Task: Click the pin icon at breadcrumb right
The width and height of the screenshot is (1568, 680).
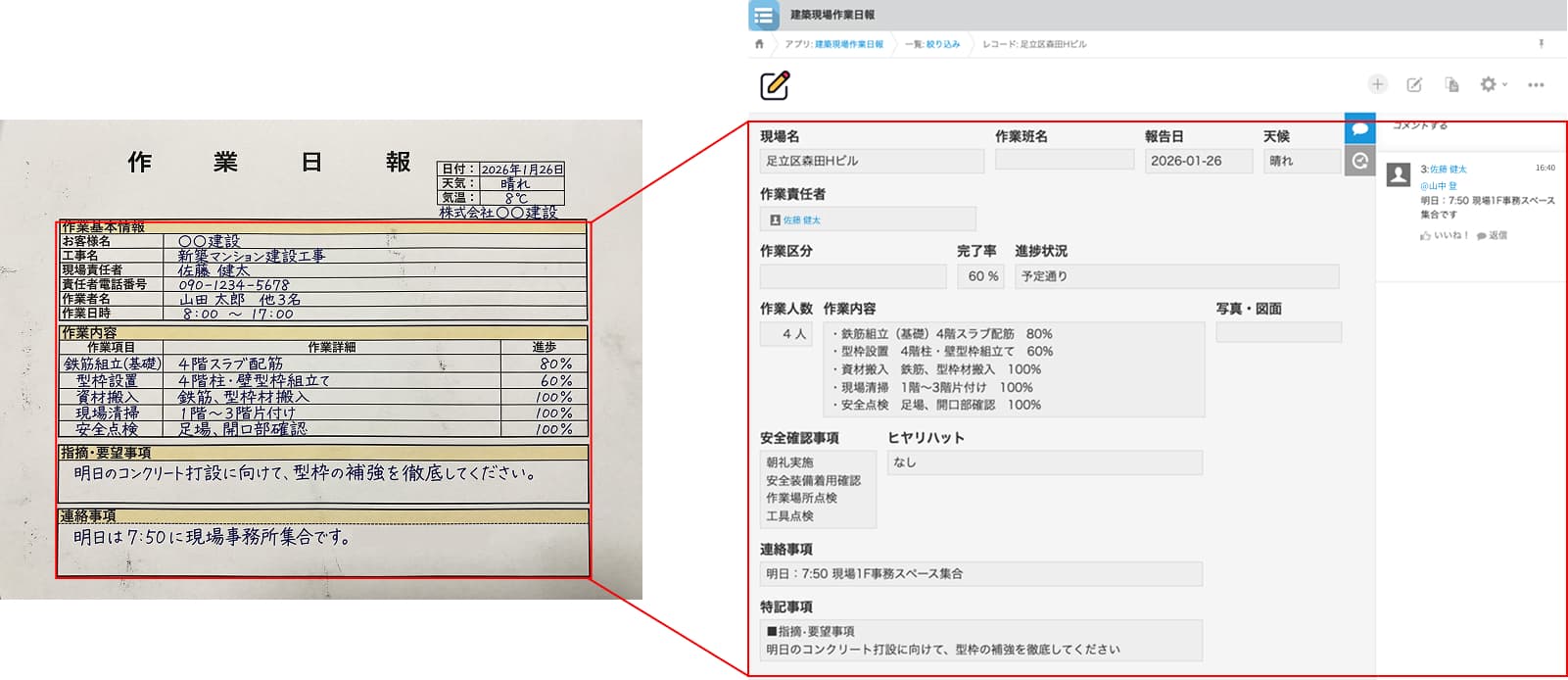Action: point(1542,44)
